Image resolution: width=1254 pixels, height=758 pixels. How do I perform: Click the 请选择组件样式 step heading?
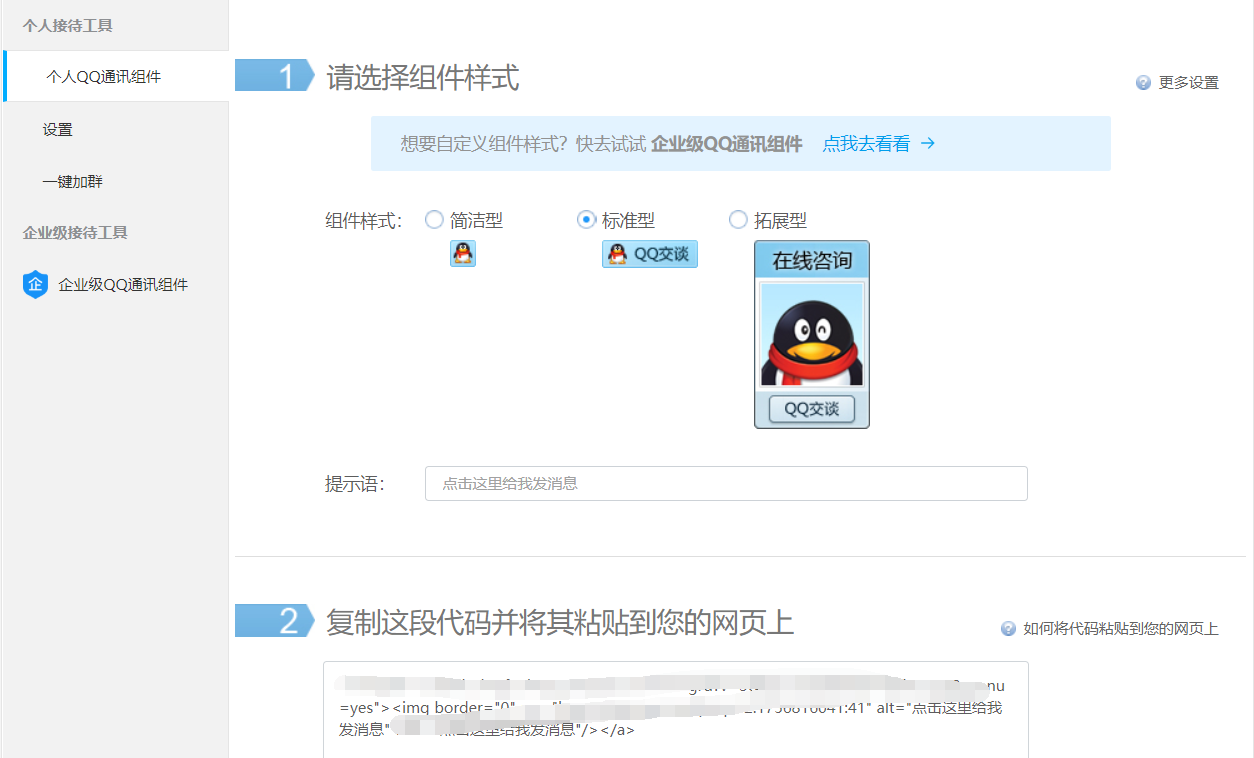pos(423,77)
